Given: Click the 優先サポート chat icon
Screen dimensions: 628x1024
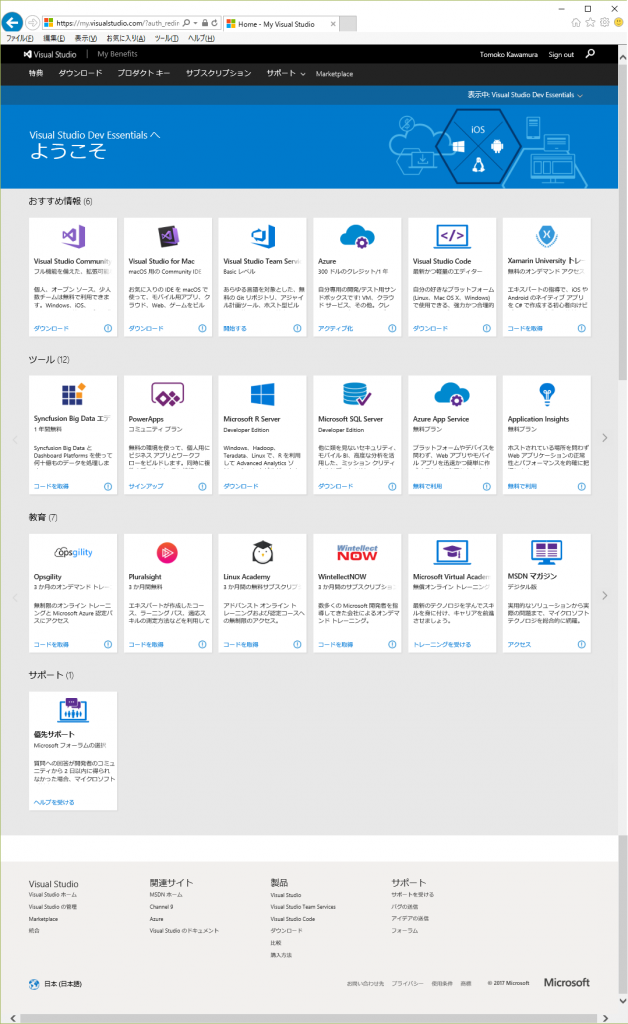Looking at the screenshot, I should [x=73, y=711].
